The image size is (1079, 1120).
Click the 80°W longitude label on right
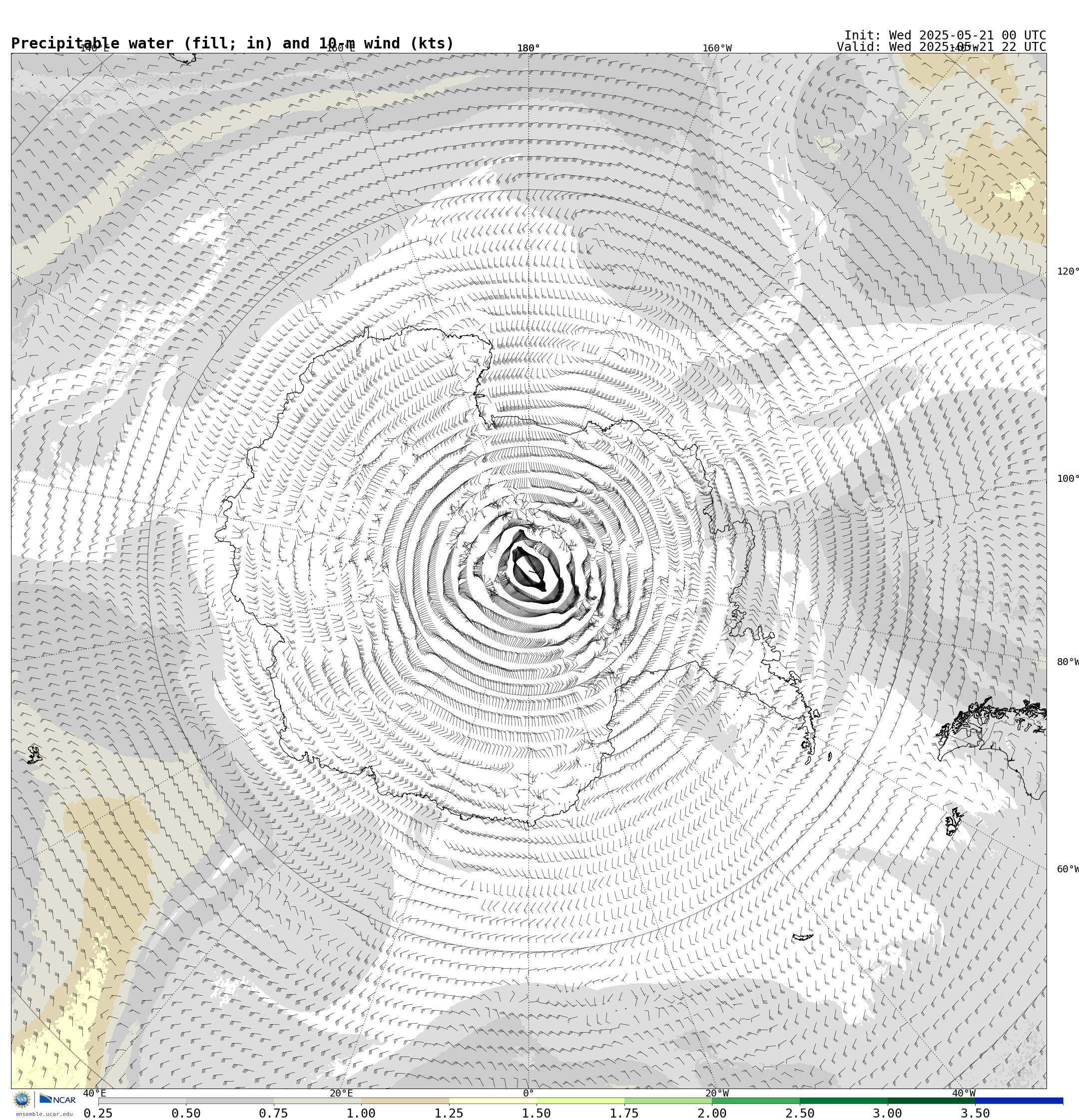(1068, 662)
